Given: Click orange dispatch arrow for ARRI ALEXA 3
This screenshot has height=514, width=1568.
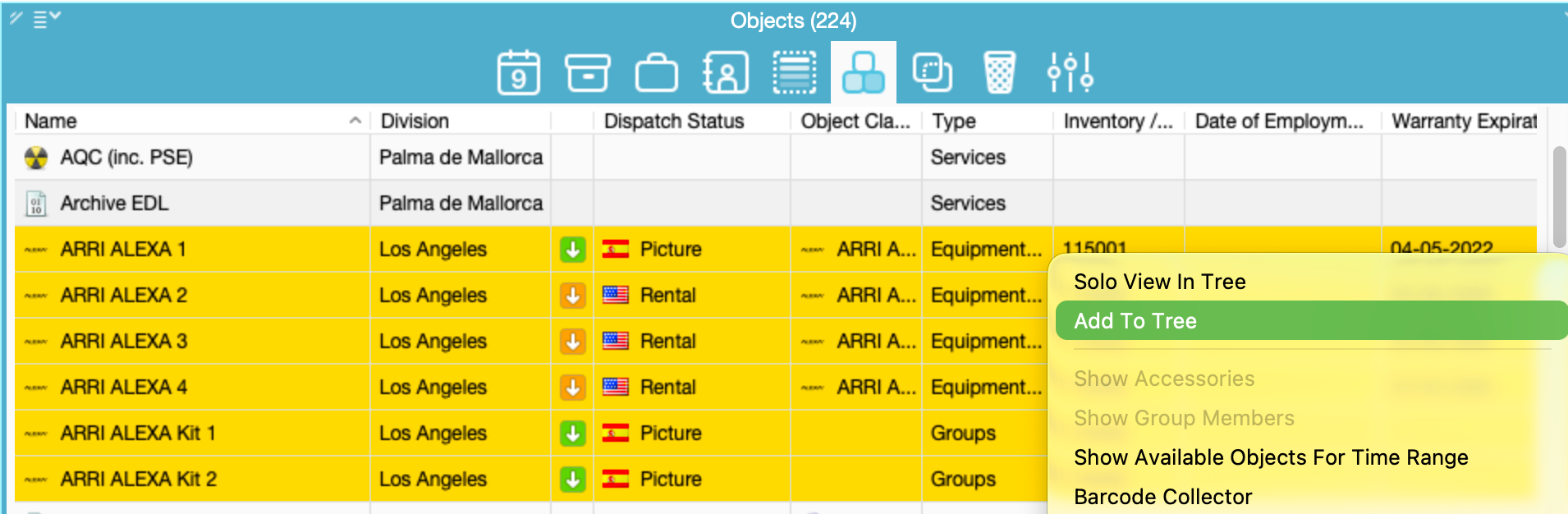Looking at the screenshot, I should click(573, 341).
